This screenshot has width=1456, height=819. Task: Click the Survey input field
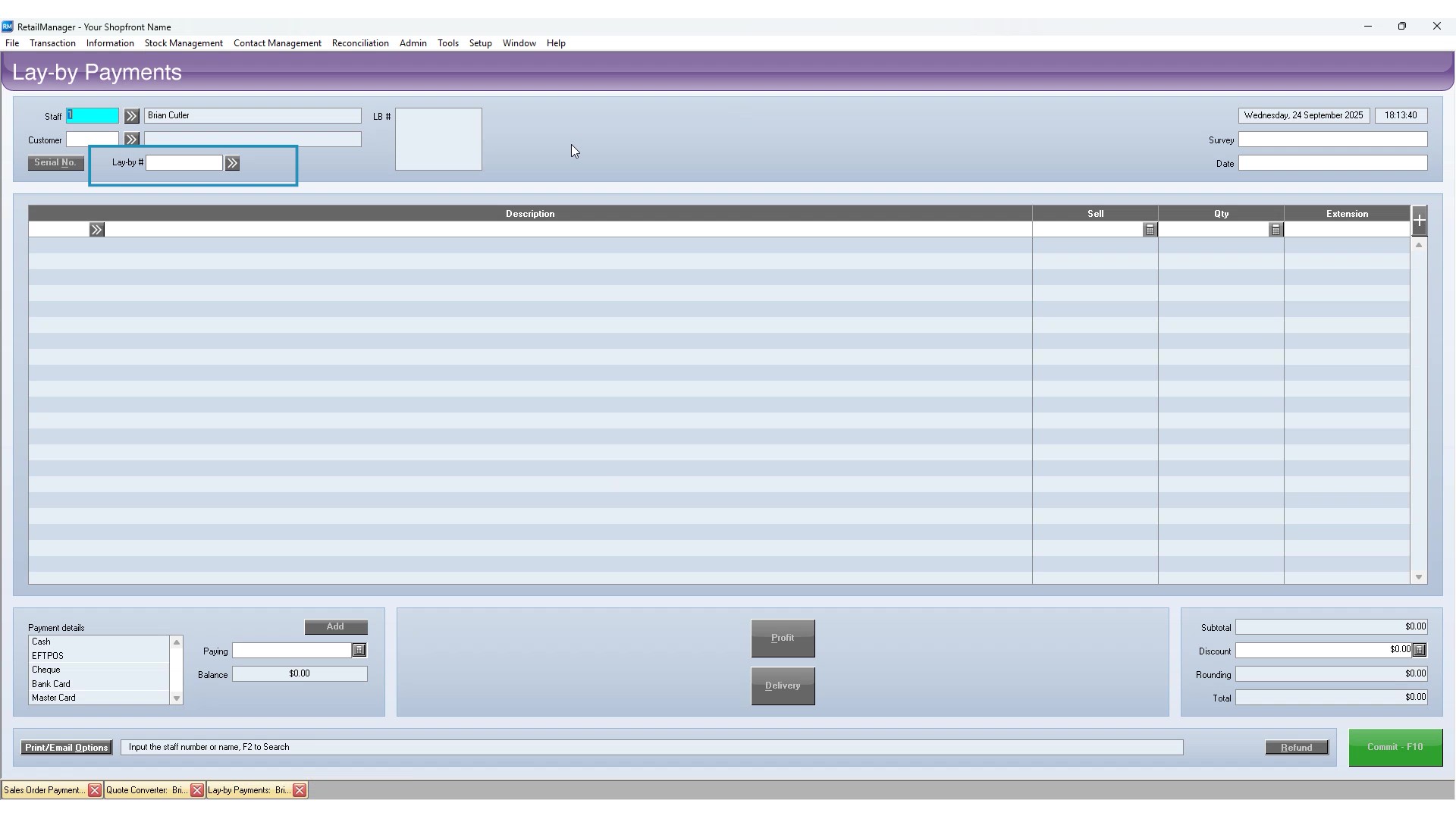coord(1331,140)
